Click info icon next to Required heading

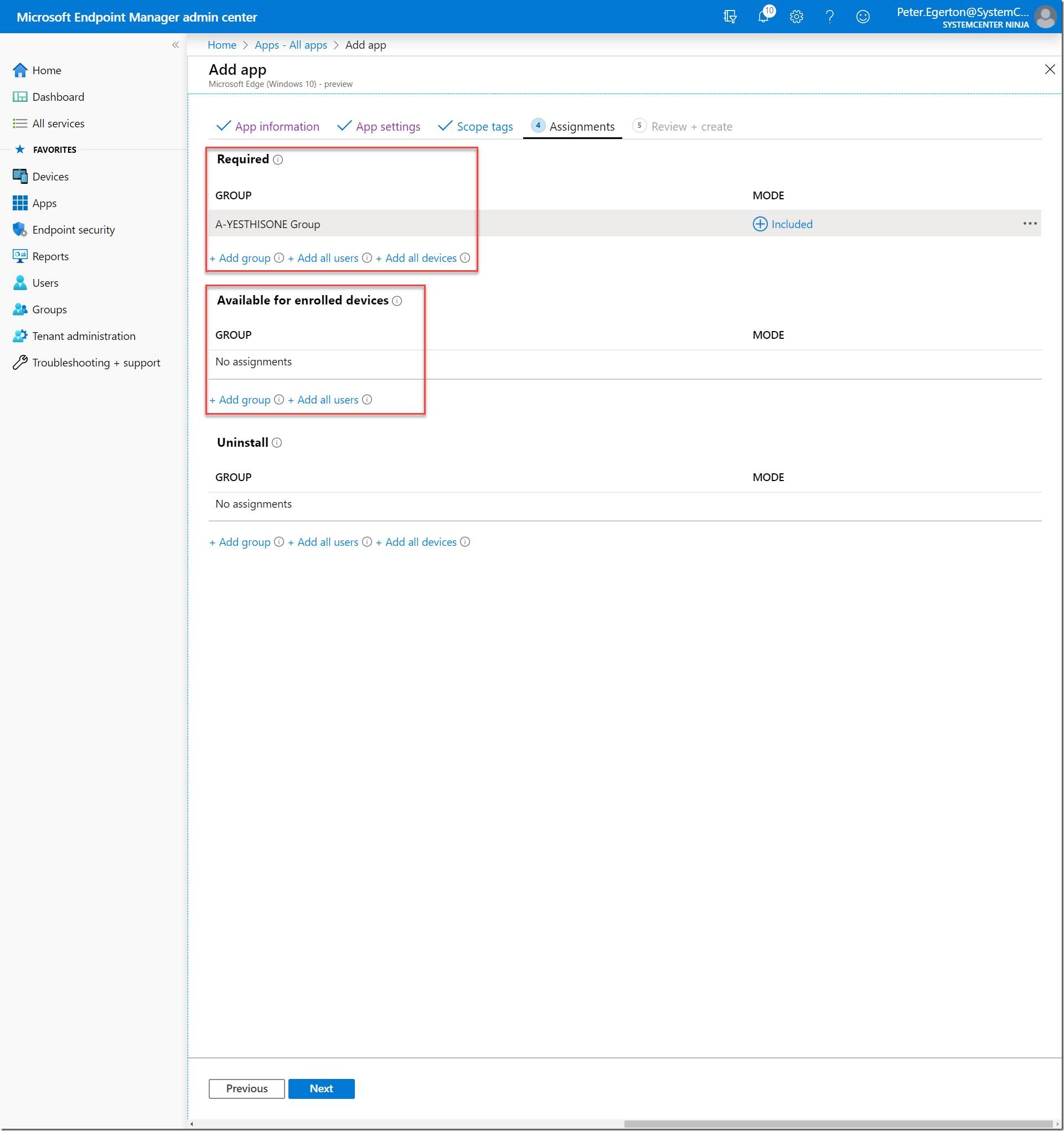pos(278,160)
